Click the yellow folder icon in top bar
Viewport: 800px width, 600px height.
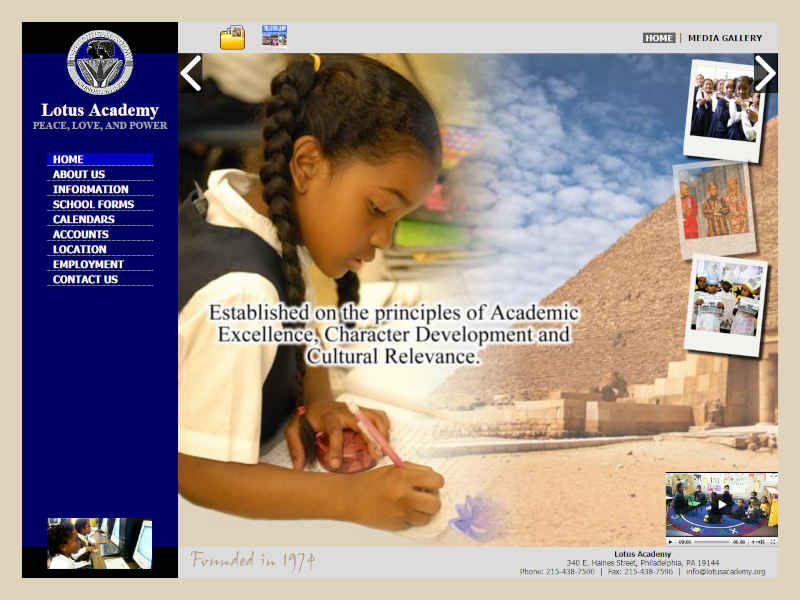tap(232, 38)
